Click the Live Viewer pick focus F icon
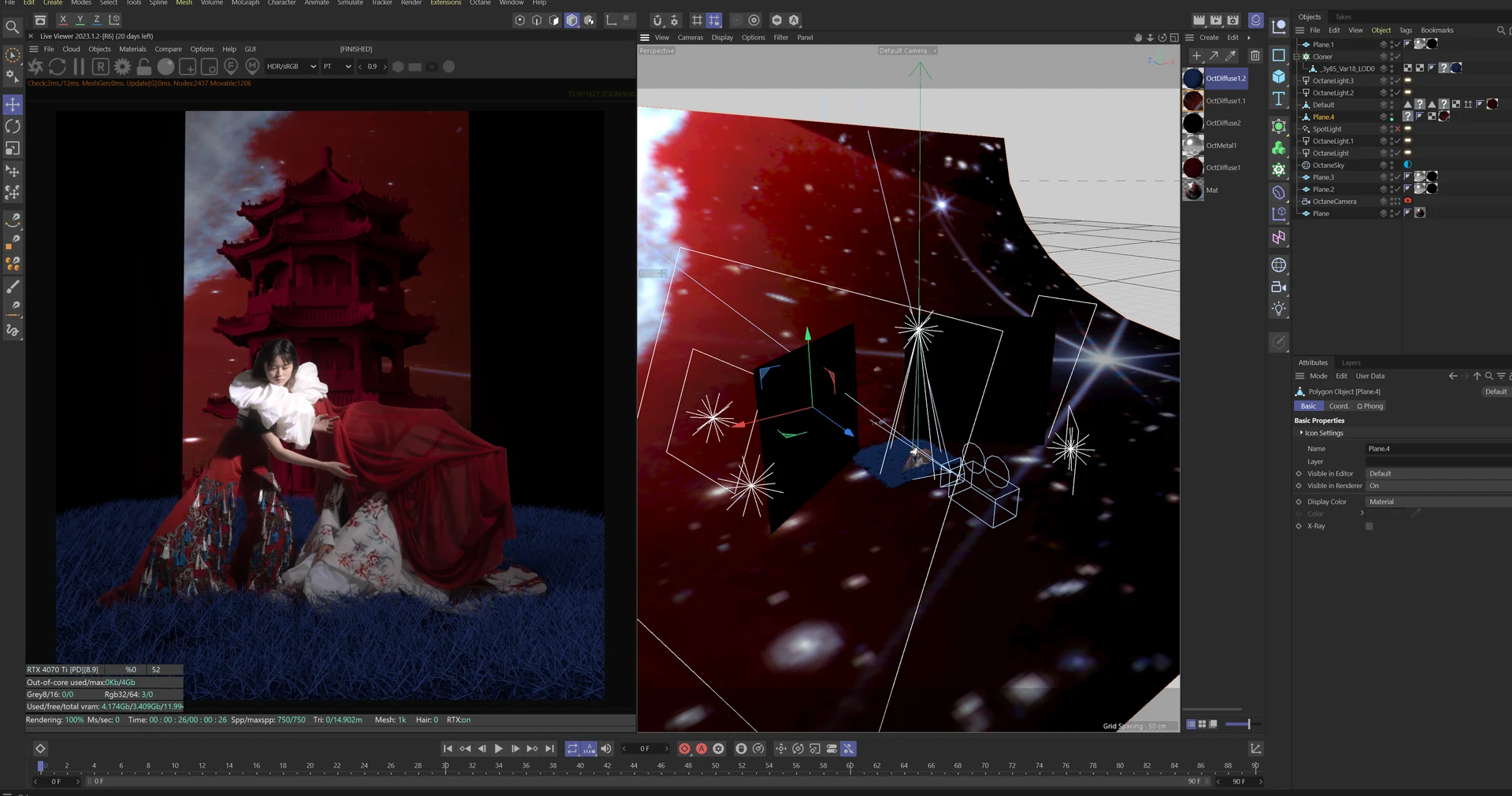Image resolution: width=1512 pixels, height=796 pixels. [x=231, y=66]
